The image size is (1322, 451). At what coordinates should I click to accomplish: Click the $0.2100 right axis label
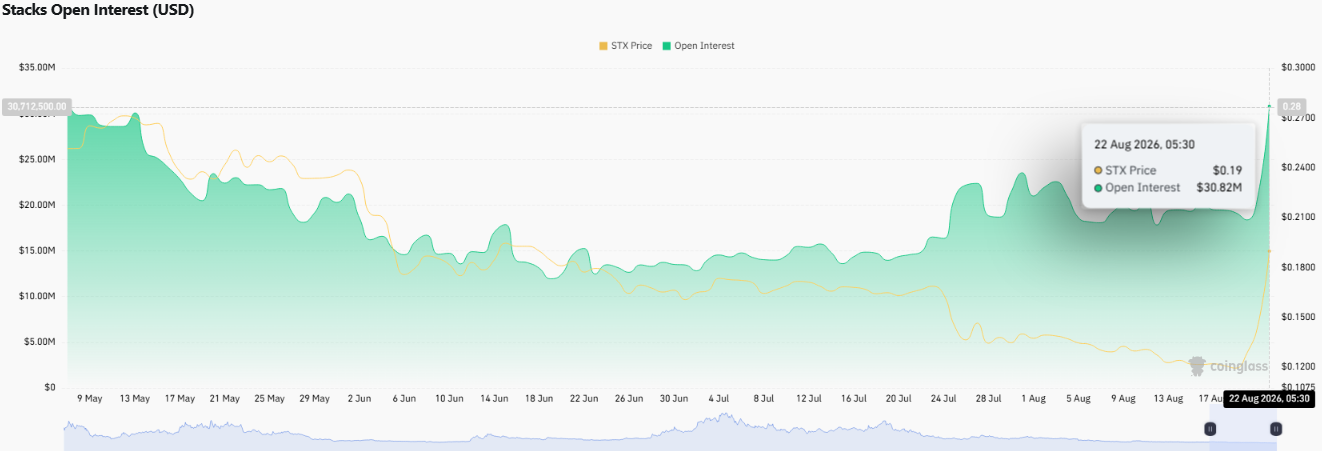pyautogui.click(x=1298, y=217)
